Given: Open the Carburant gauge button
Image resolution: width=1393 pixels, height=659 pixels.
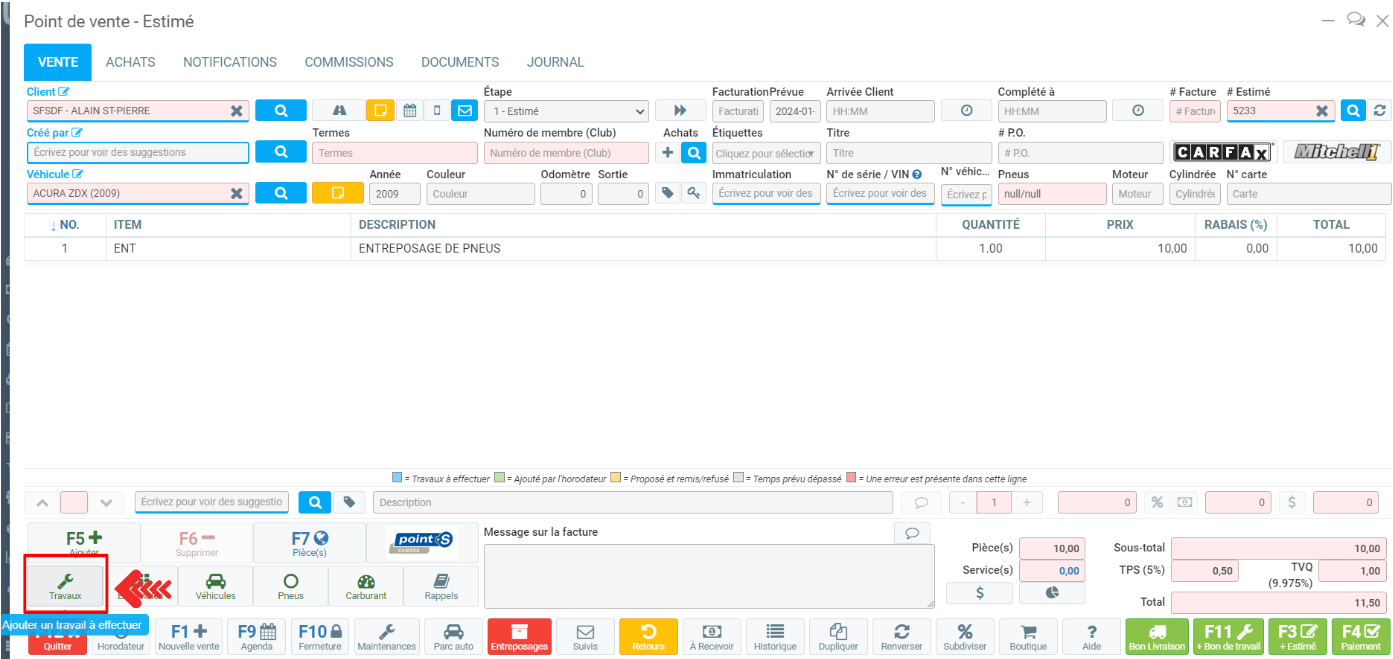Looking at the screenshot, I should coord(365,585).
